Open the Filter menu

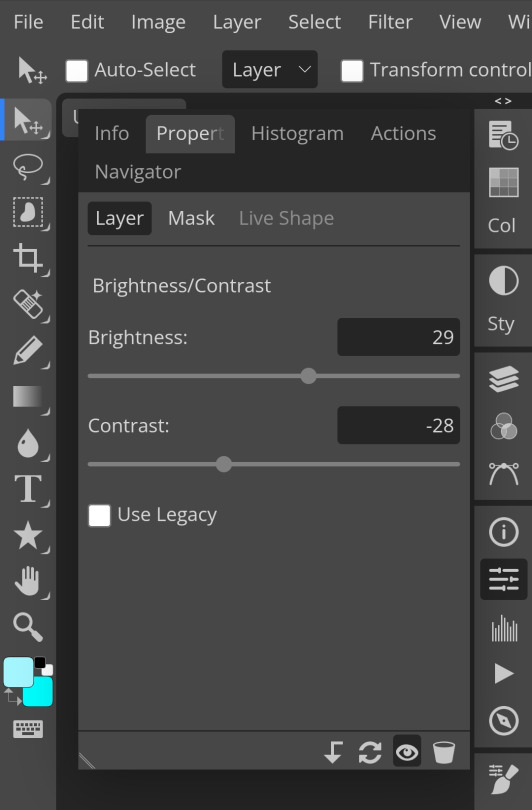390,22
